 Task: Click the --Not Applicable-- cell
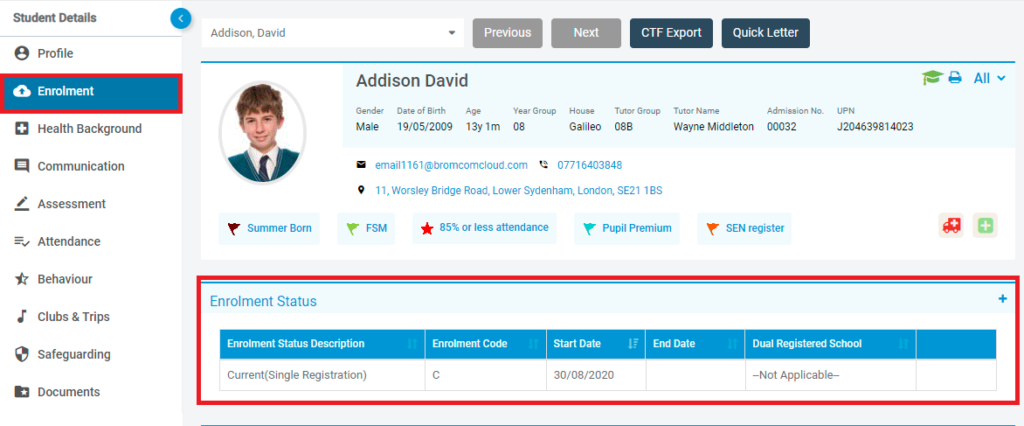tap(831, 375)
